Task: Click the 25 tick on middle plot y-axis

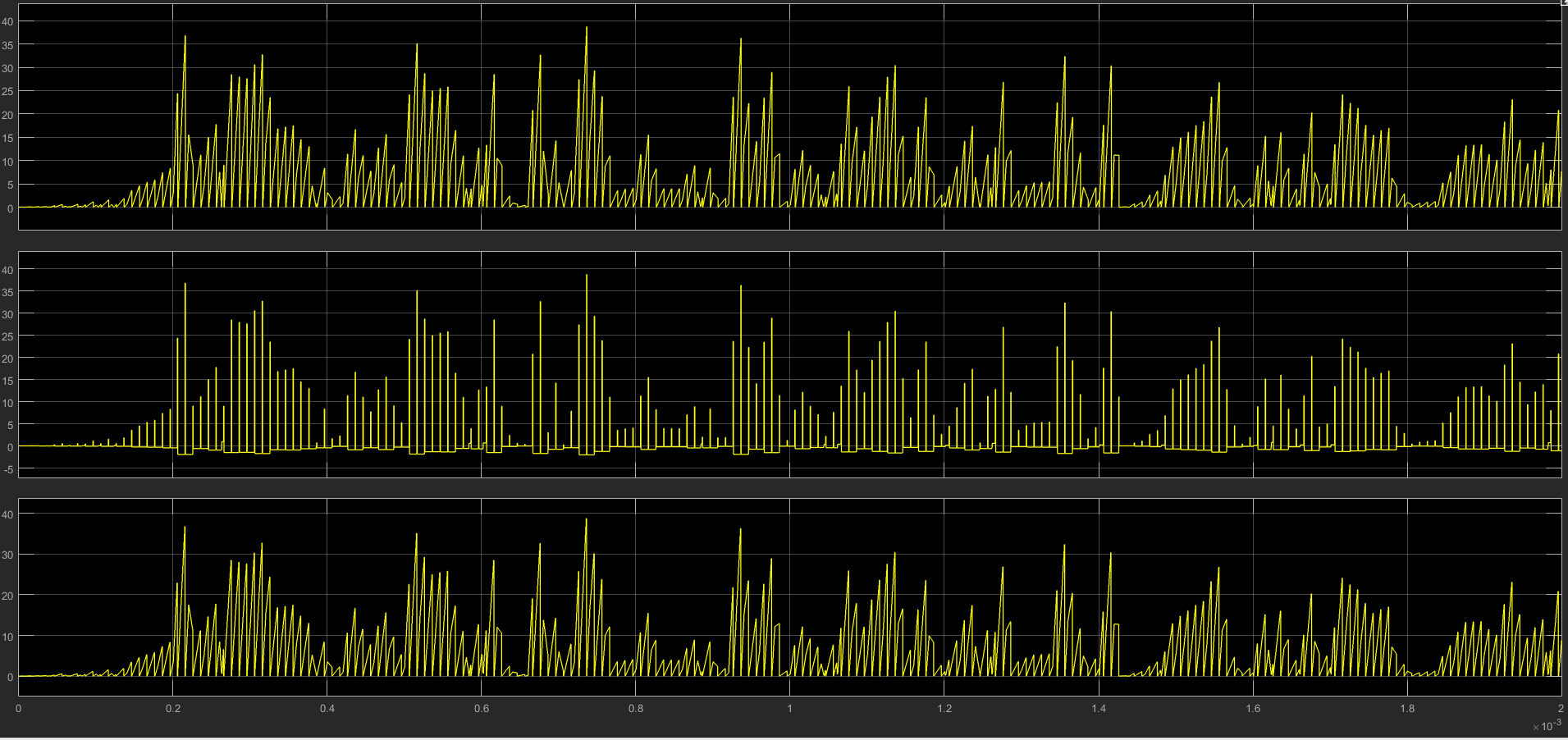Action: point(7,336)
